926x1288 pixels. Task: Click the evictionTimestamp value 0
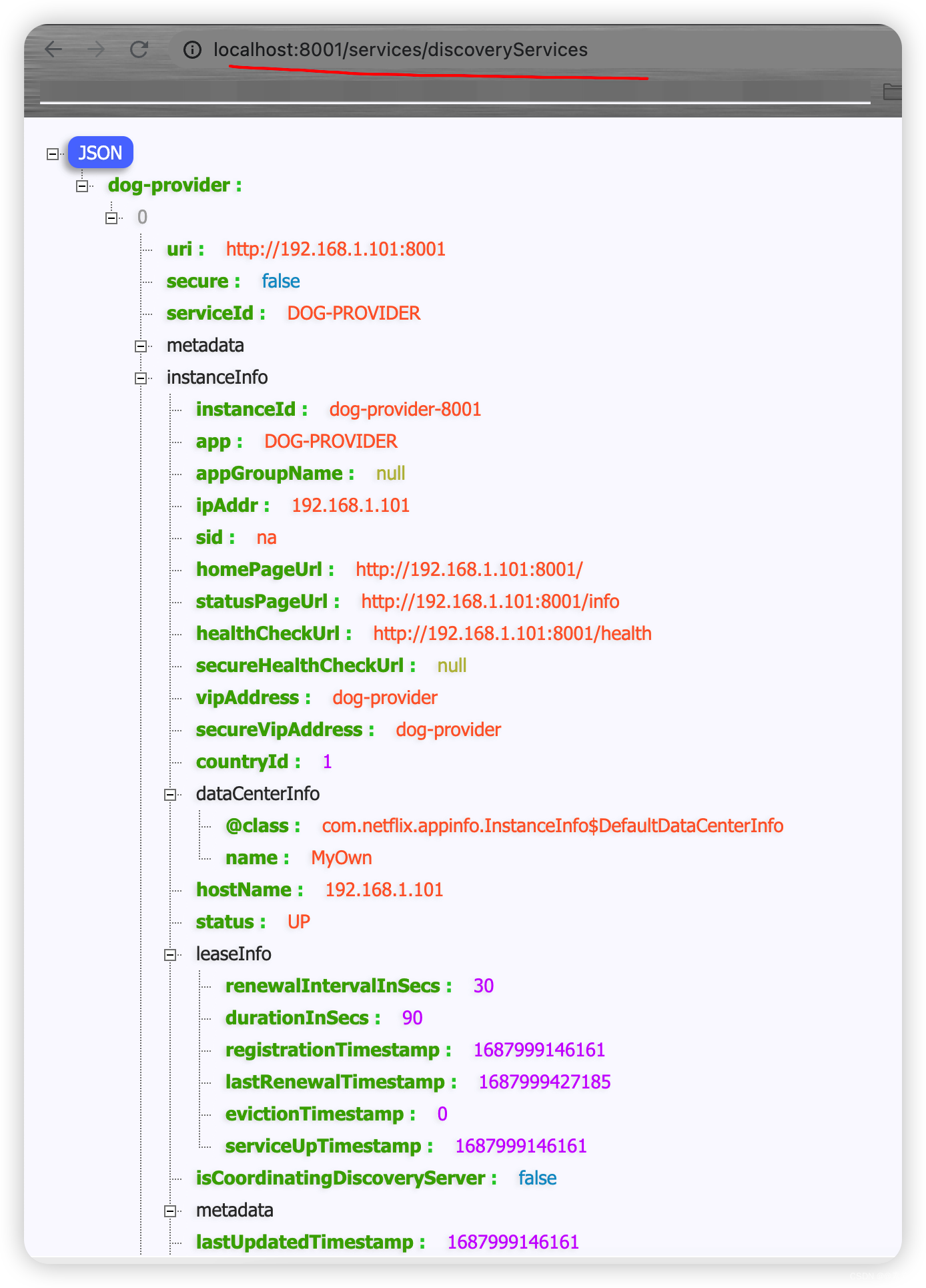[x=442, y=1114]
